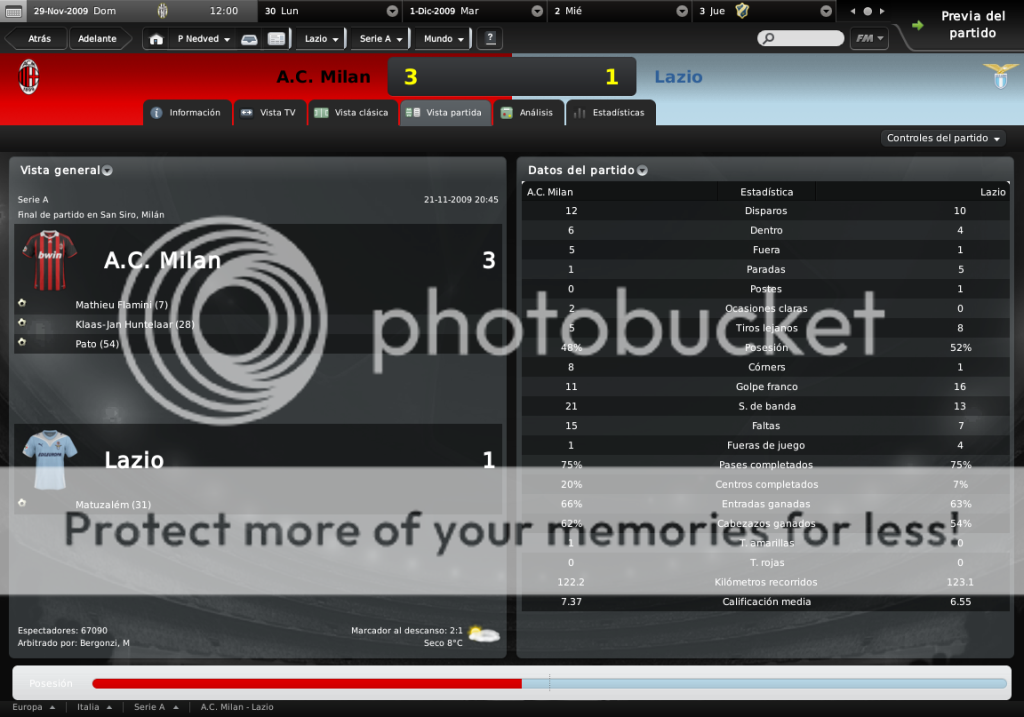Open the Mundo dropdown menu
The height and width of the screenshot is (717, 1024).
pyautogui.click(x=443, y=39)
